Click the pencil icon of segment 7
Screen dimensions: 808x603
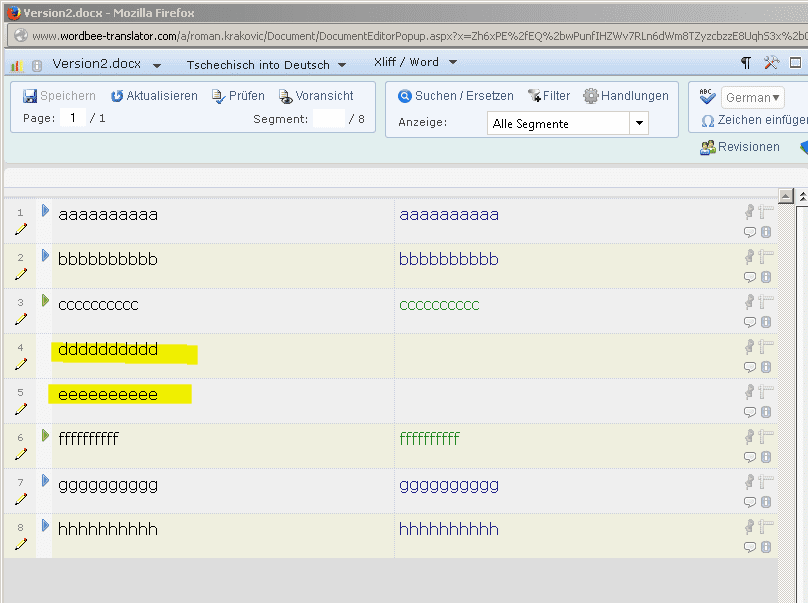pos(21,498)
